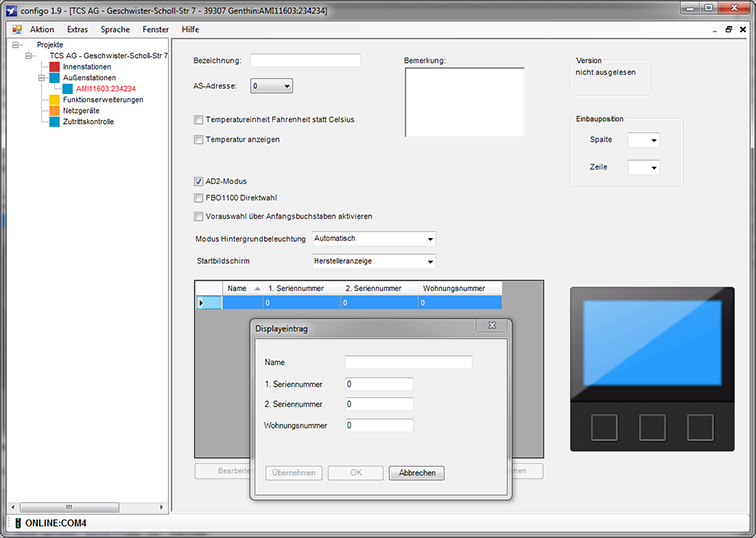Click the yellow Funktionserweiterungen icon
This screenshot has width=756, height=538.
[55, 100]
